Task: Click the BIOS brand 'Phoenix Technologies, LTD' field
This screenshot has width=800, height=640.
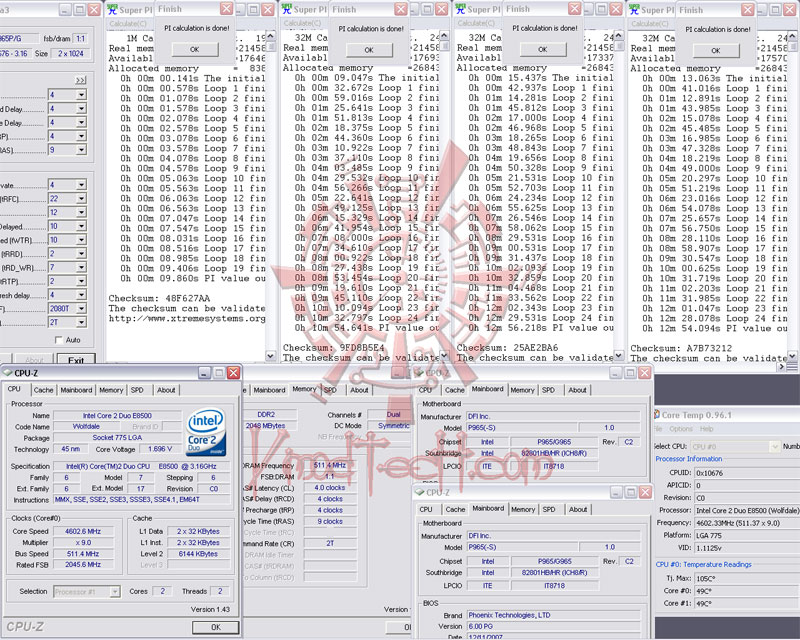Action: 554,615
